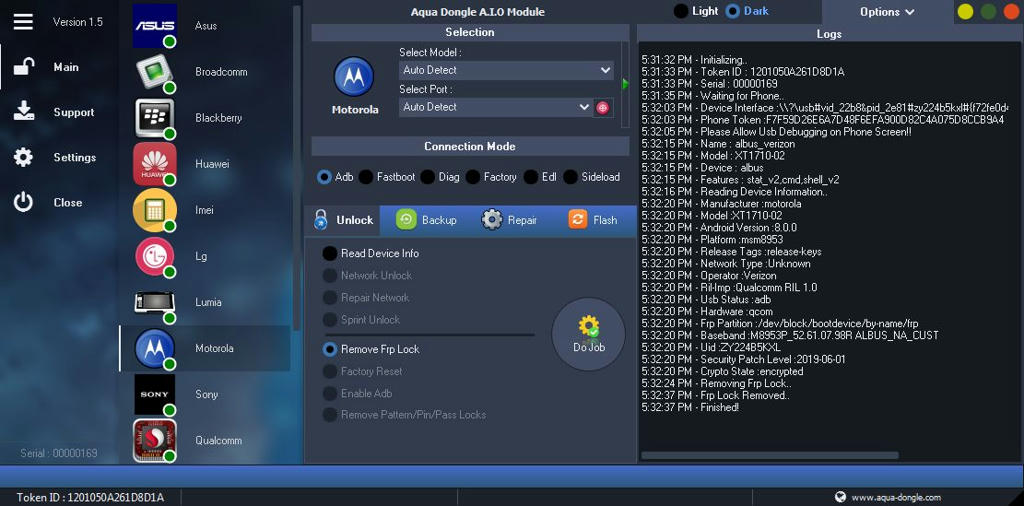Choose Fastboot connection mode
The height and width of the screenshot is (506, 1024).
[387, 177]
